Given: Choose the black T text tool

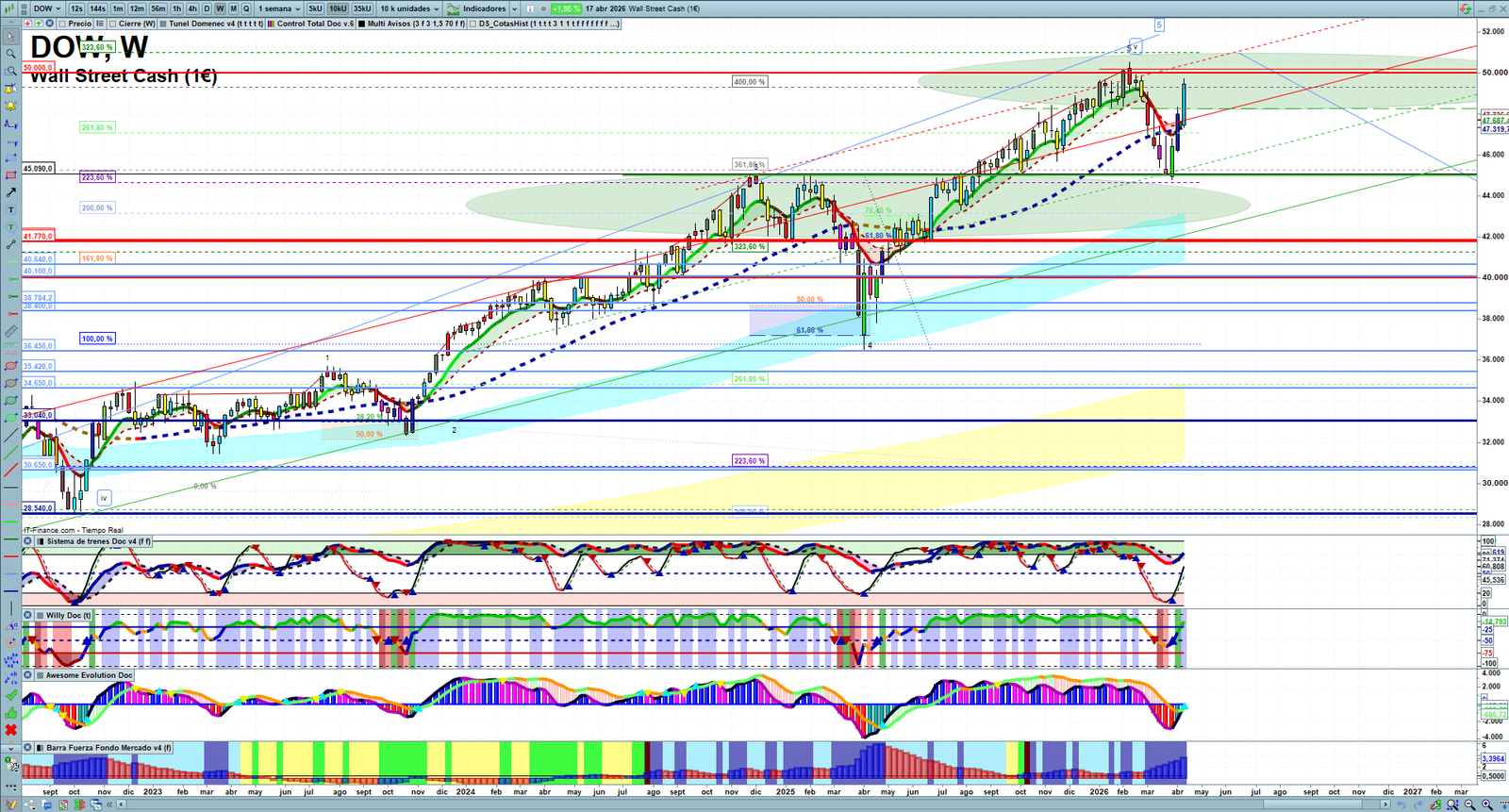Looking at the screenshot, I should tap(10, 209).
